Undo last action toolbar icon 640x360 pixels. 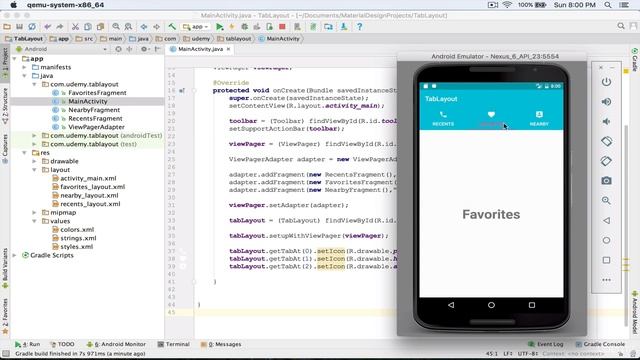coord(48,27)
